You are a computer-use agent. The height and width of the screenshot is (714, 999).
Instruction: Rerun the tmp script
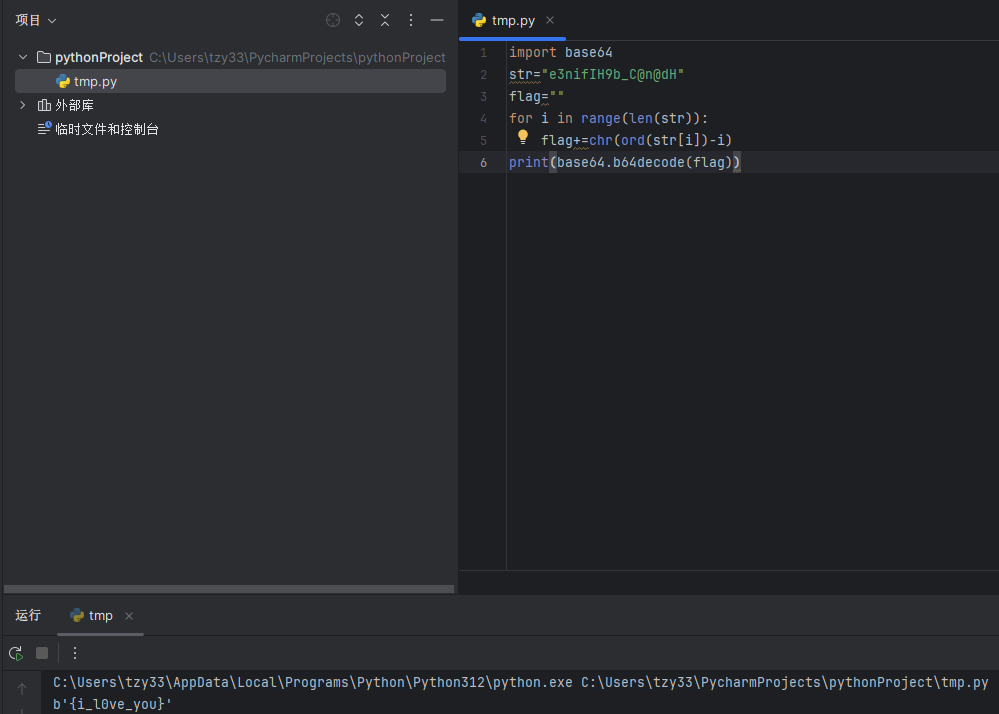[16, 653]
